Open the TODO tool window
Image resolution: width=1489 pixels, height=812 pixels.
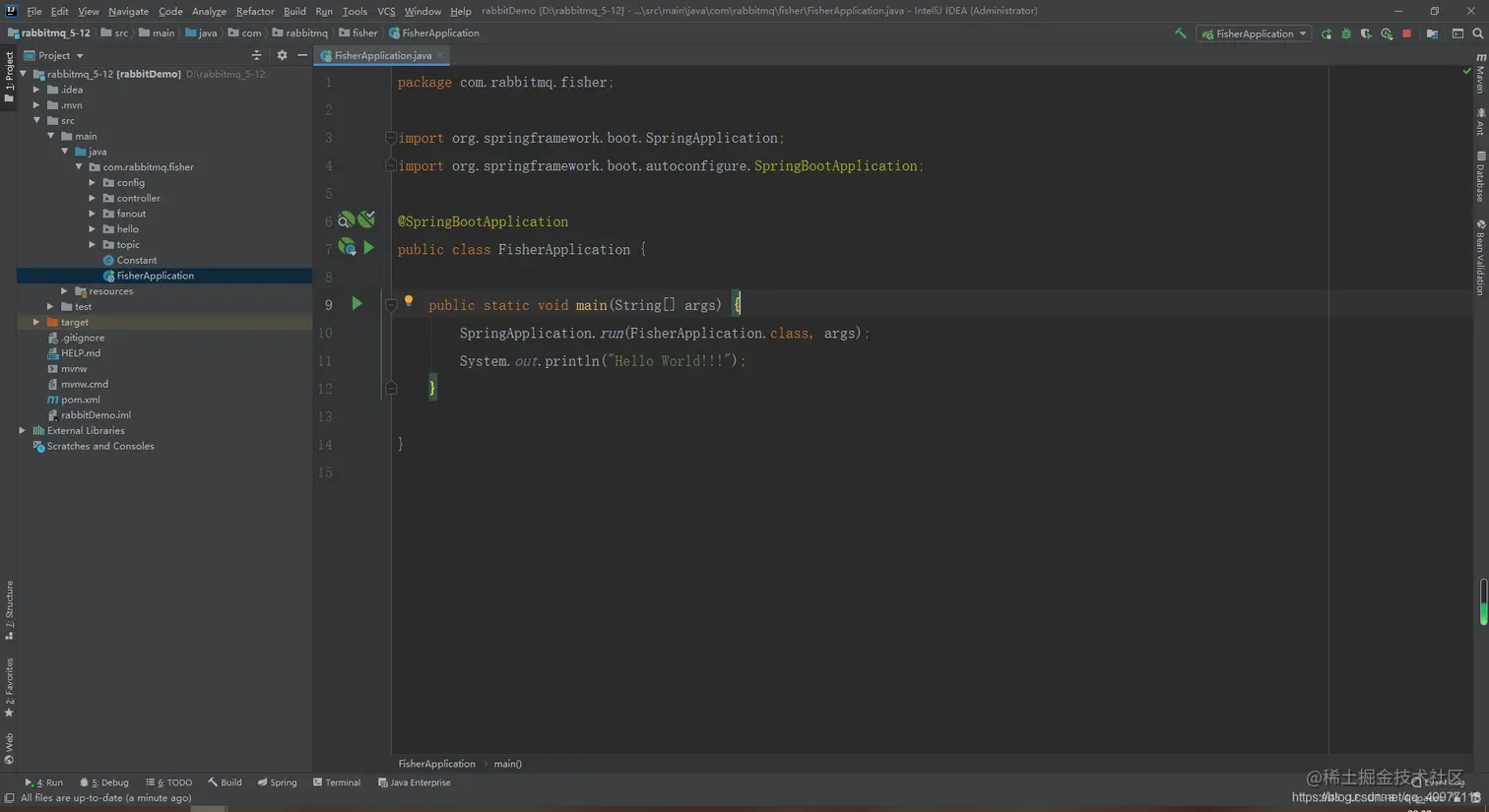click(x=169, y=782)
